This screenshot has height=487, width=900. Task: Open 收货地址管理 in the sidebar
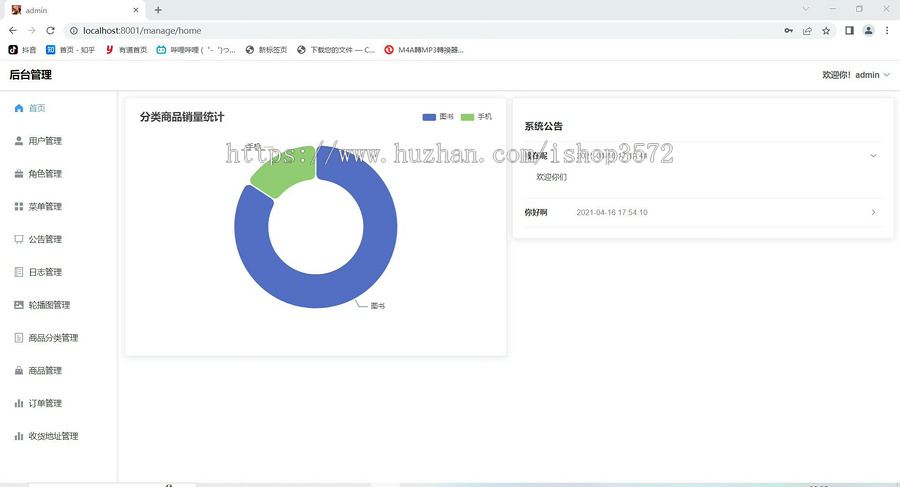pos(46,436)
